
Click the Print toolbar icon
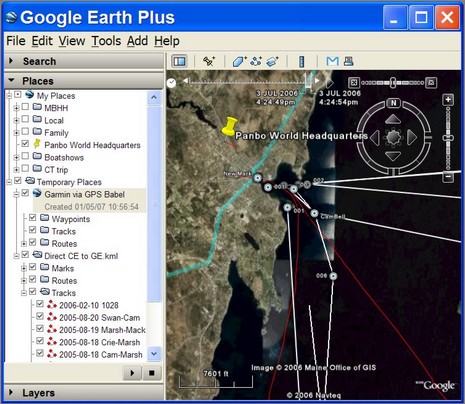[349, 61]
